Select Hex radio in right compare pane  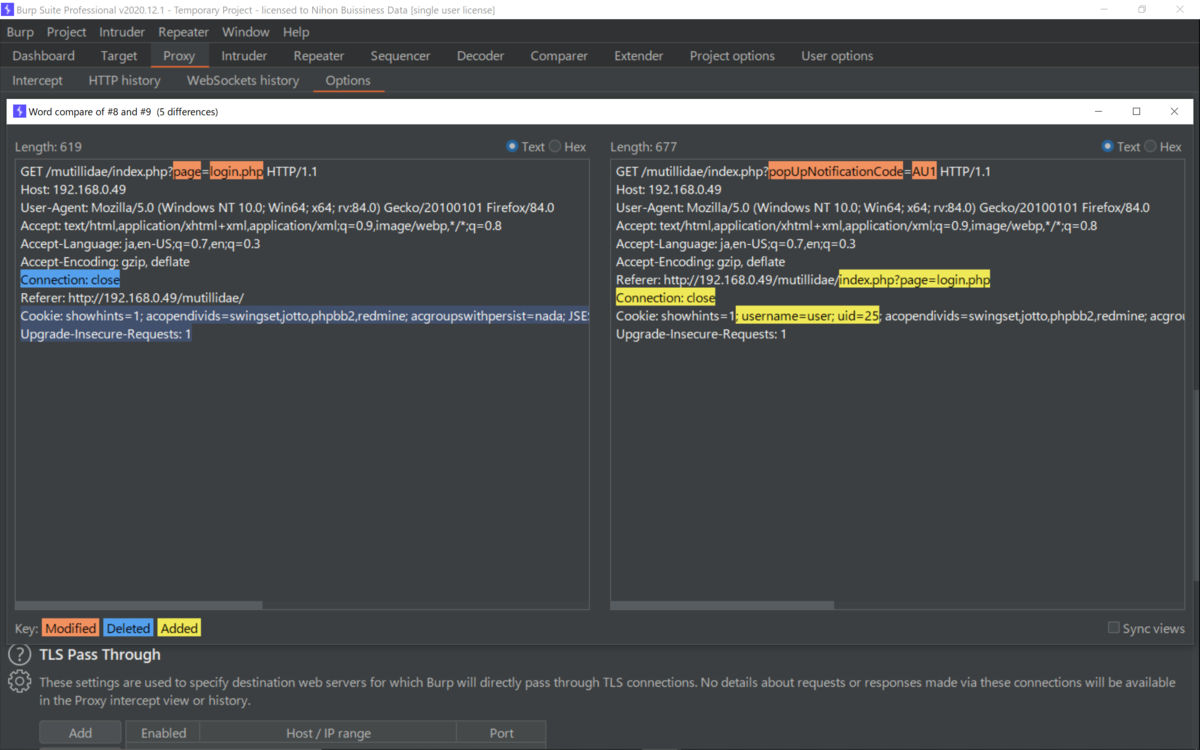(x=1150, y=146)
